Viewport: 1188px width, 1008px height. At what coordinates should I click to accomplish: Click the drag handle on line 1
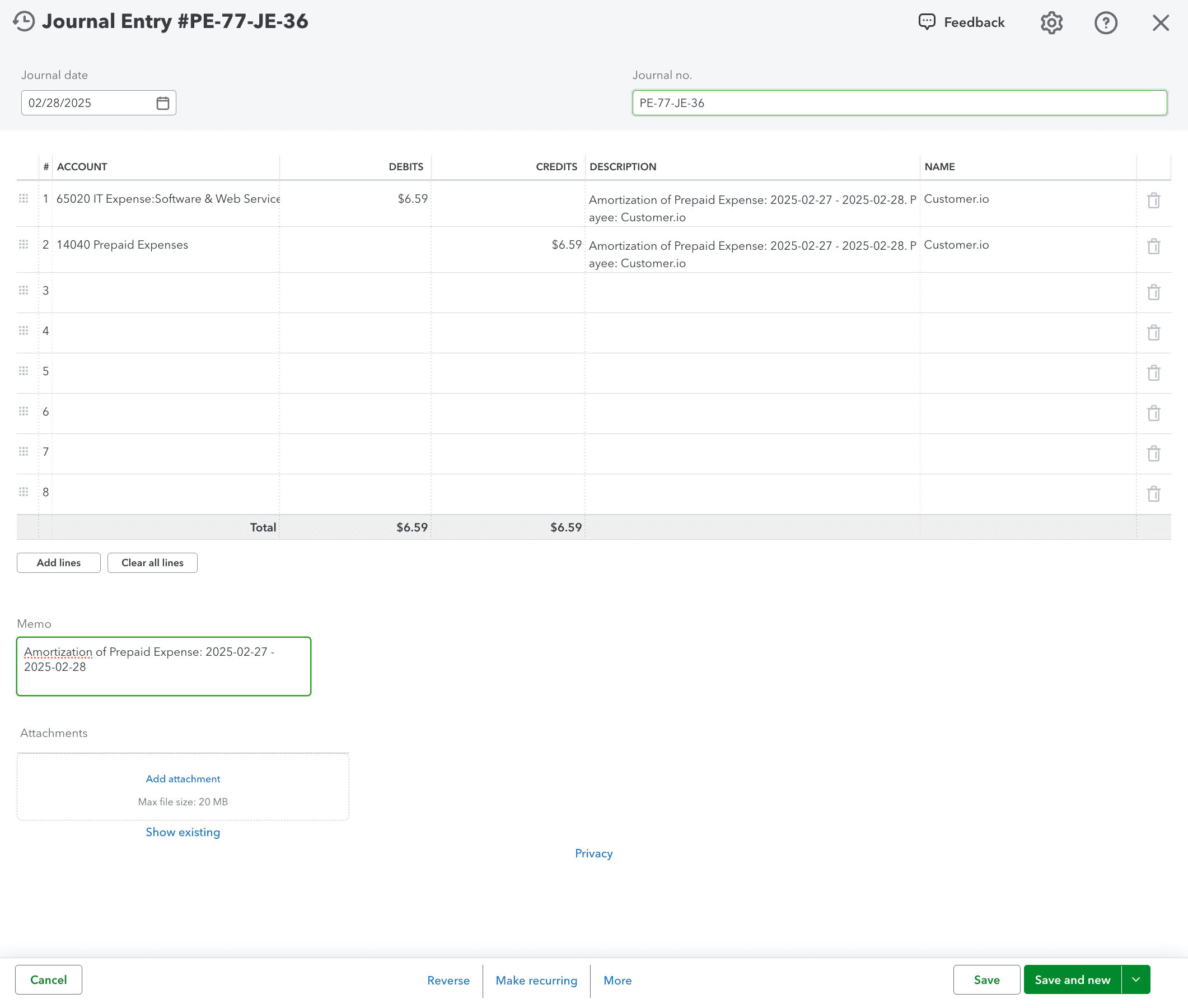click(x=24, y=199)
